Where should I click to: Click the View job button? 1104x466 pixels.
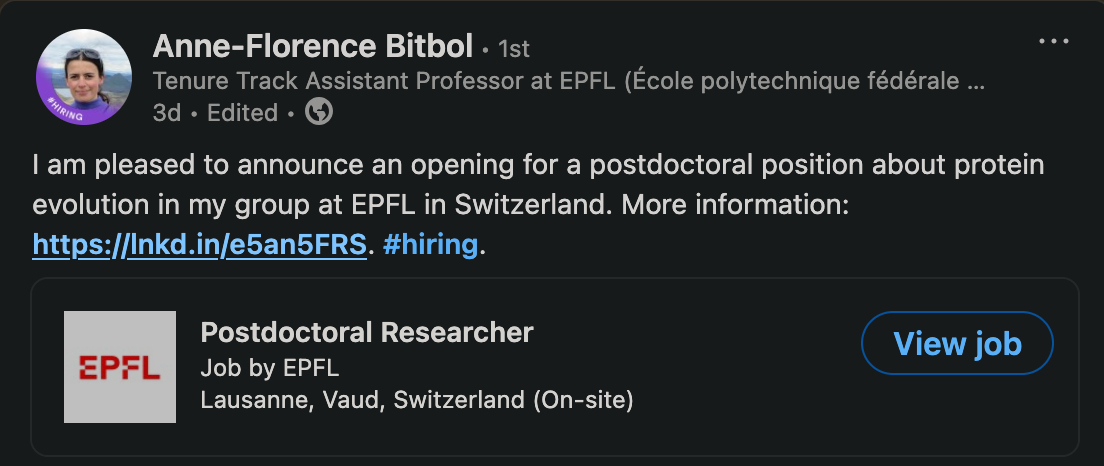[957, 344]
